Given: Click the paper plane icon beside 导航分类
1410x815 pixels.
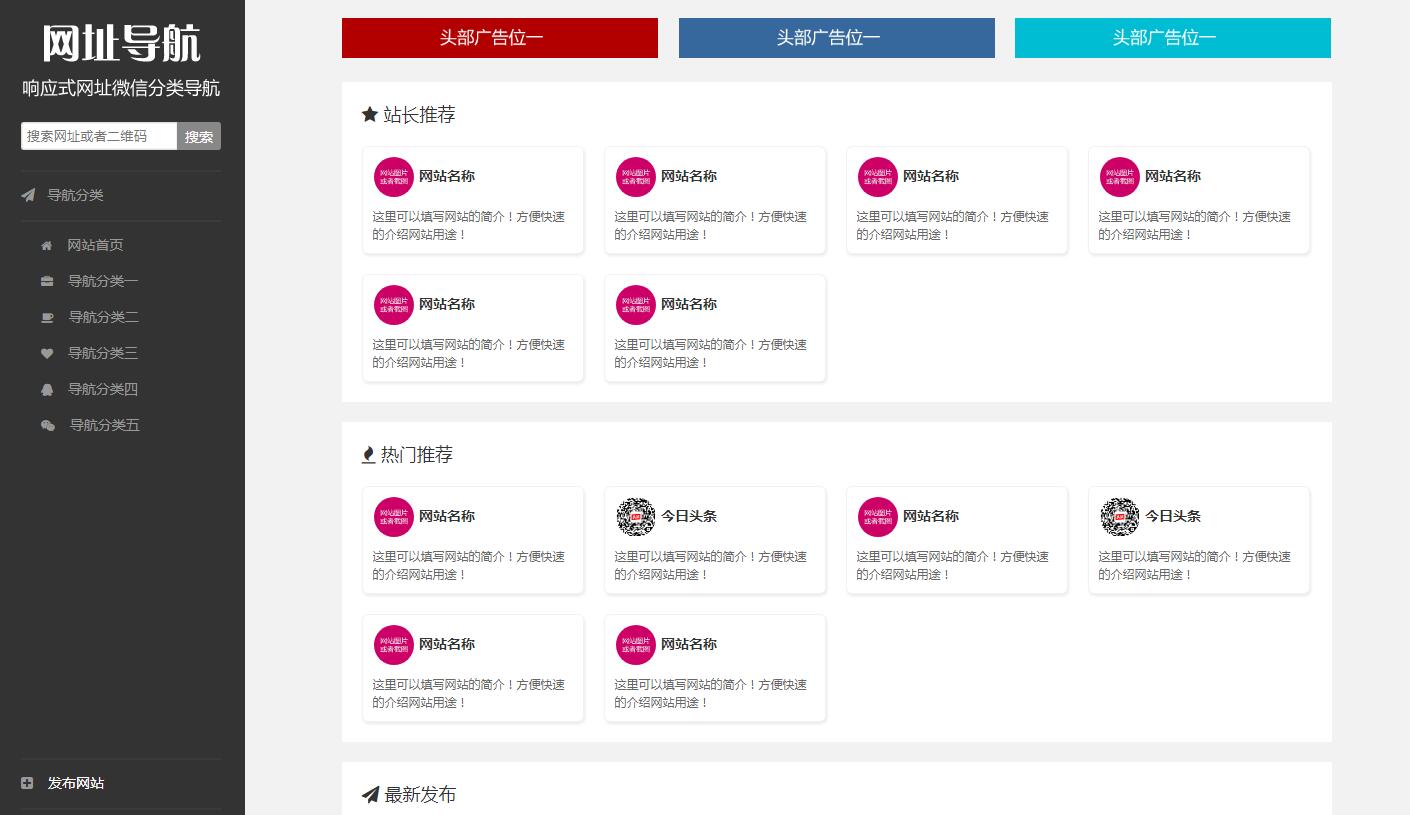Looking at the screenshot, I should coord(27,195).
